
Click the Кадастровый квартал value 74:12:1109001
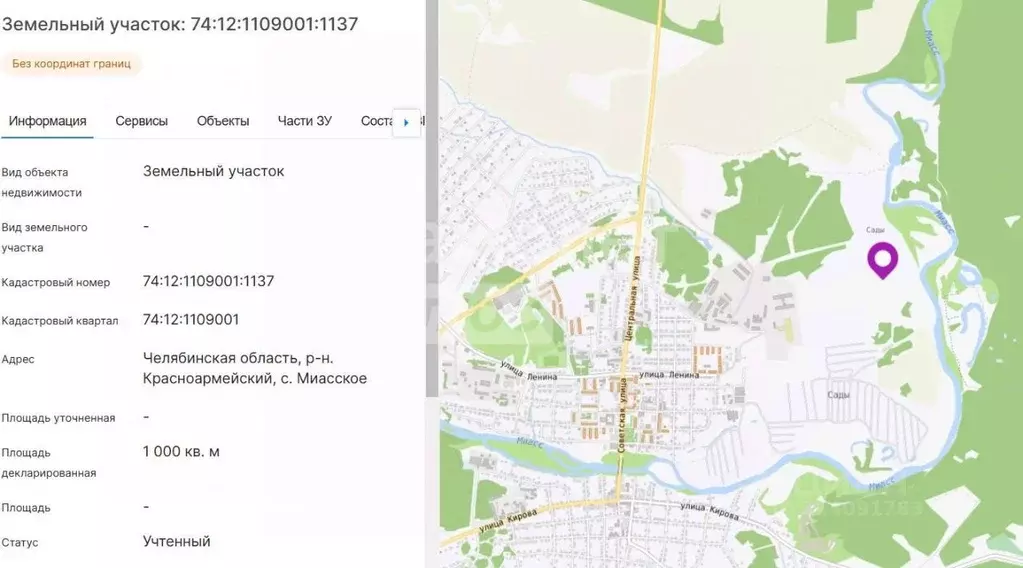(191, 319)
